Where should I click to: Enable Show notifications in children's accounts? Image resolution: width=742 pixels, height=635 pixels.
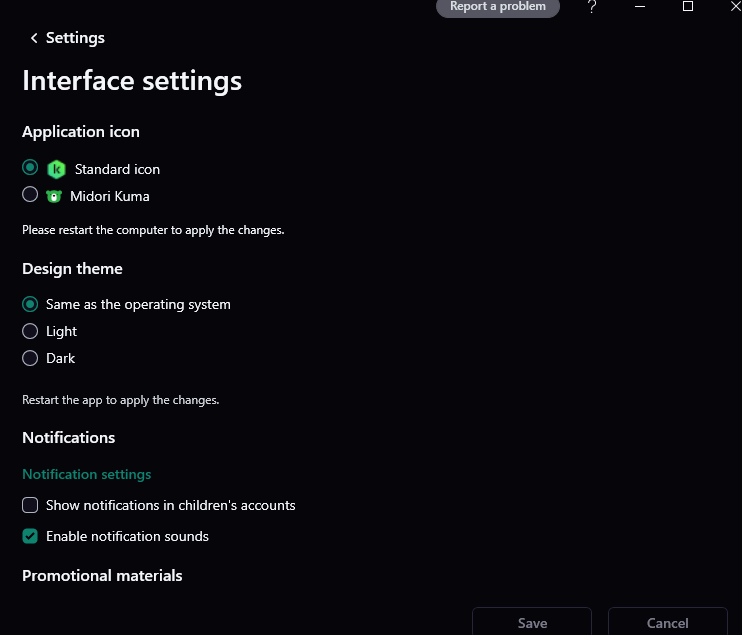click(x=30, y=505)
